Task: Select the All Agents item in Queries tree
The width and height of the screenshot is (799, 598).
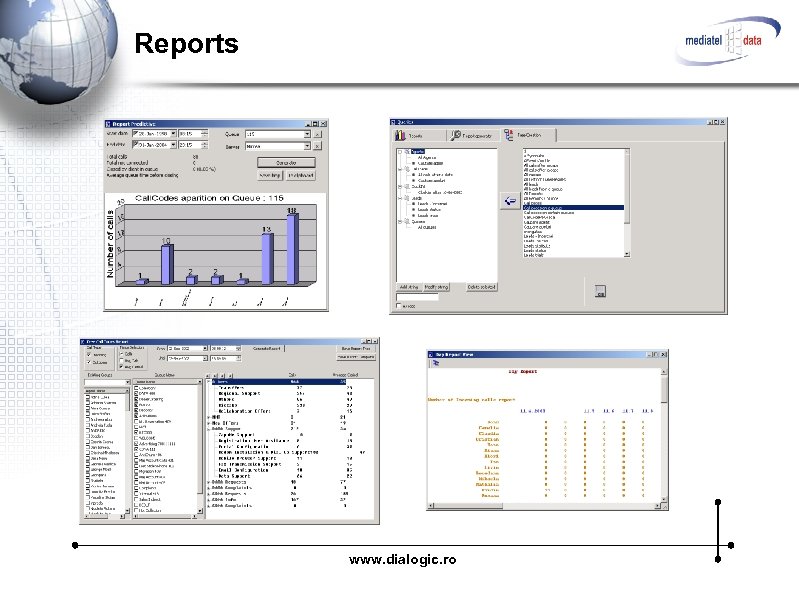Action: [x=427, y=158]
